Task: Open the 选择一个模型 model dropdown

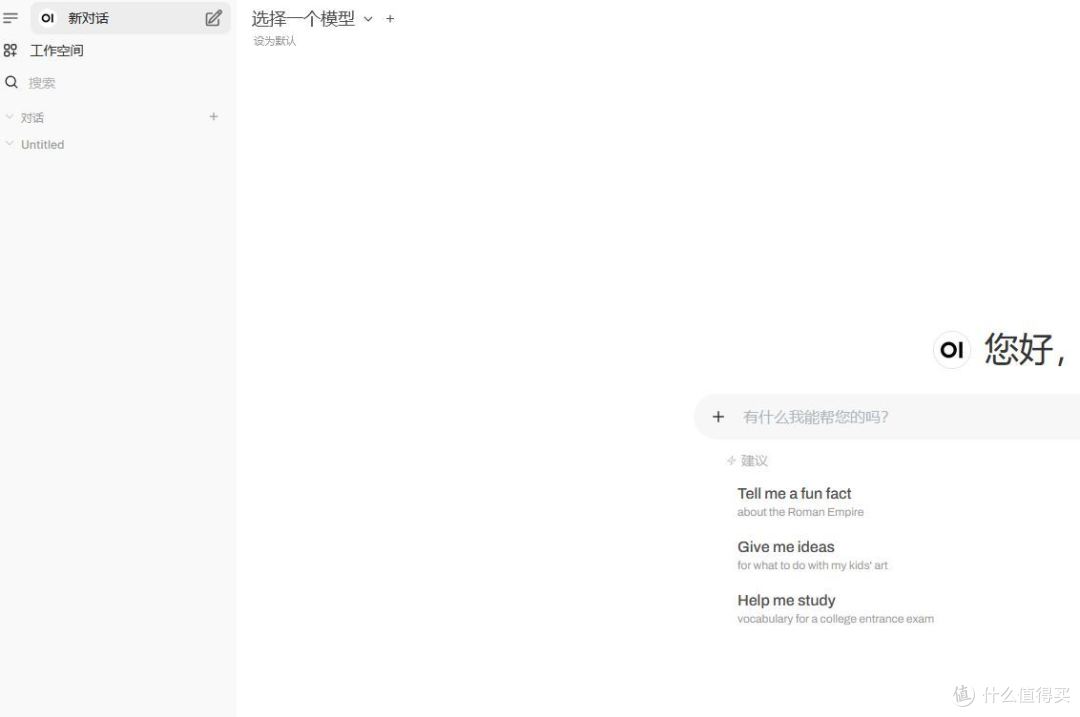Action: (303, 18)
